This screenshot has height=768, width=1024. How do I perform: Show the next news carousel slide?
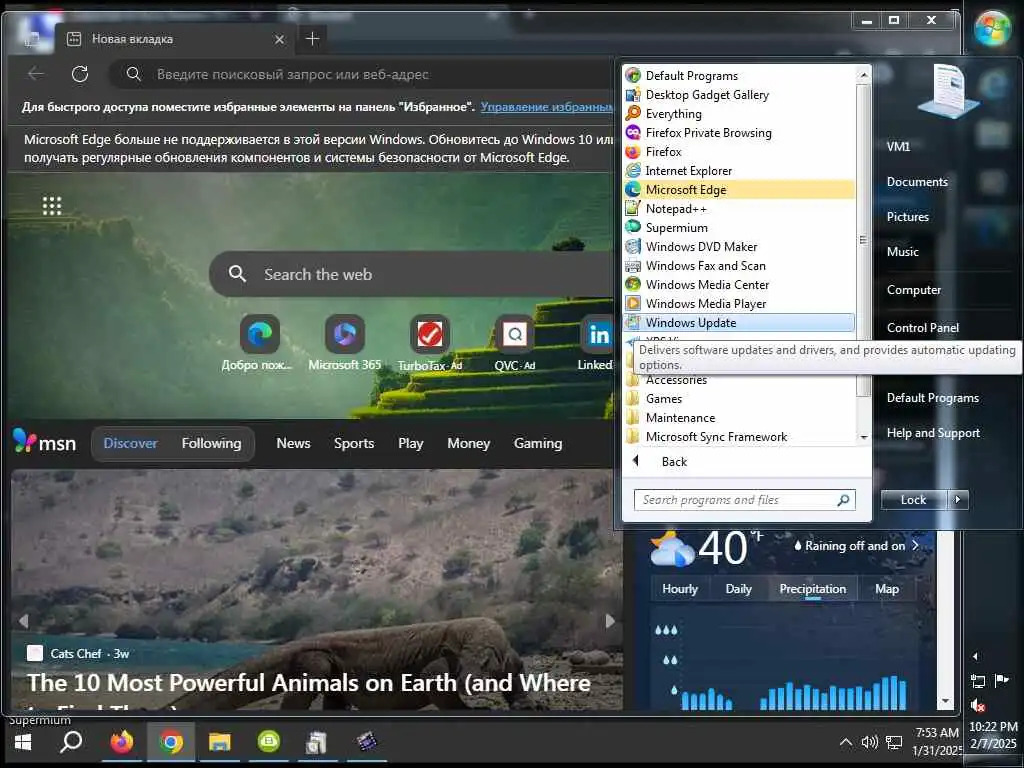pos(610,620)
